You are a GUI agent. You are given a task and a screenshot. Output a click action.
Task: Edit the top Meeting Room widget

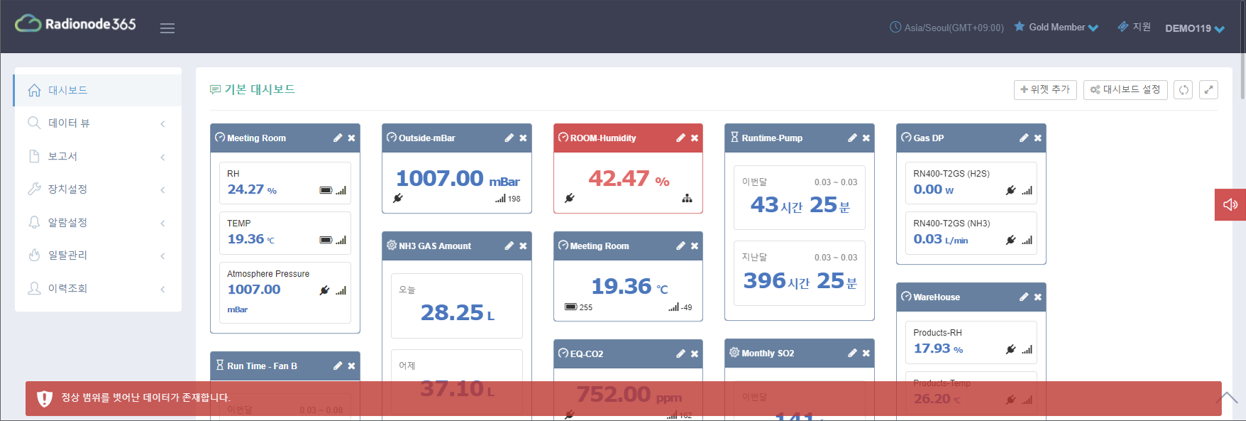click(x=338, y=138)
